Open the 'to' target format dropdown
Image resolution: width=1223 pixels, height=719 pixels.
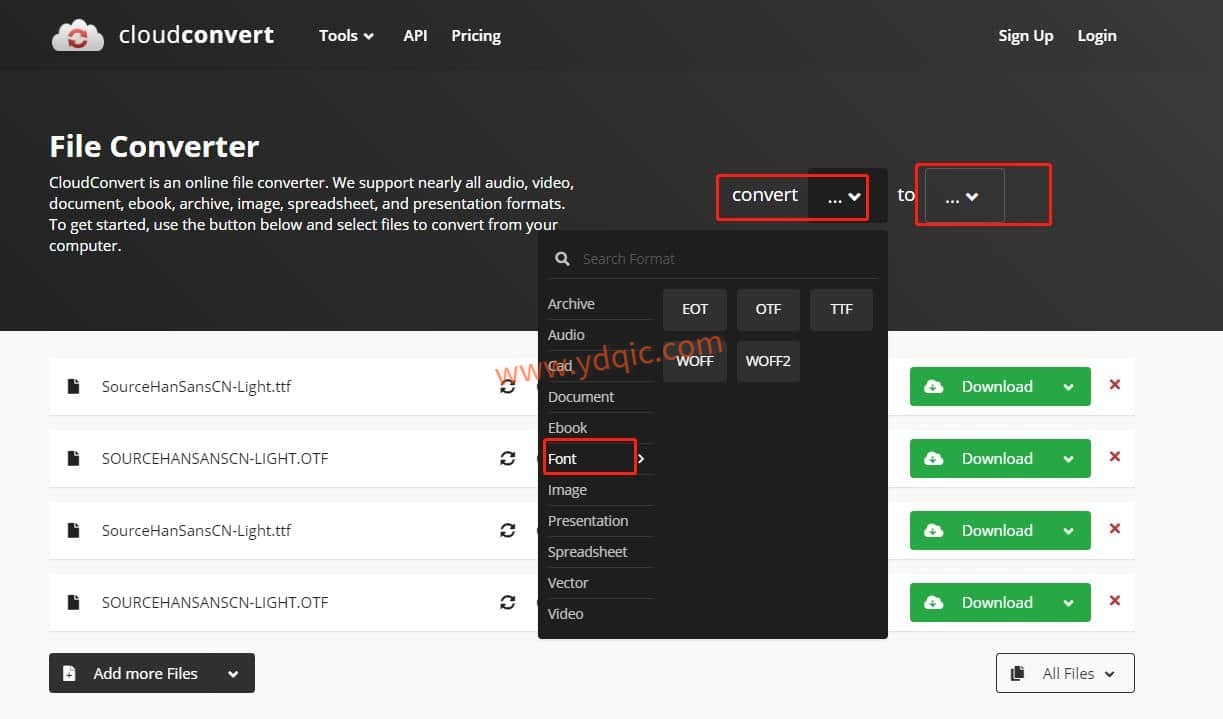coord(964,196)
